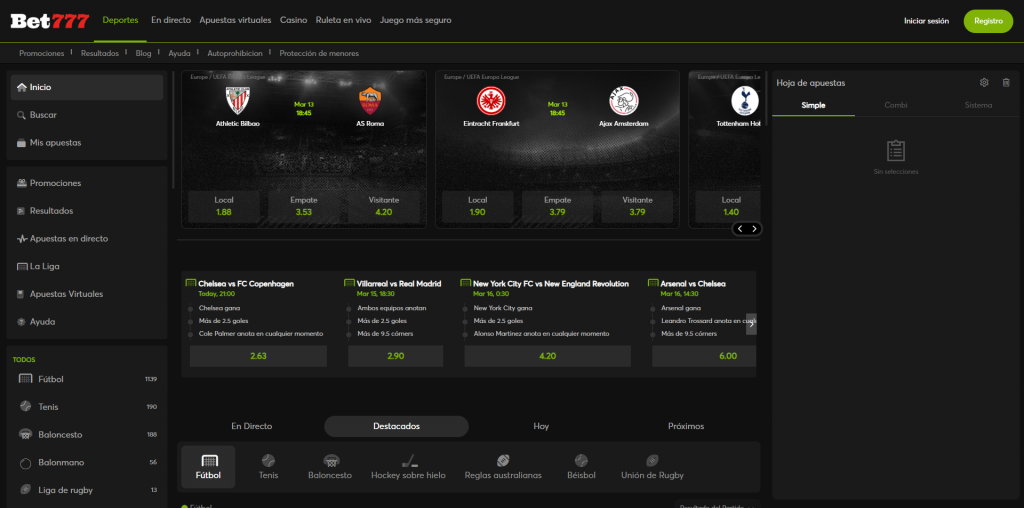Open Resultado del Partido market dropdown
This screenshot has height=508, width=1024.
tap(717, 505)
